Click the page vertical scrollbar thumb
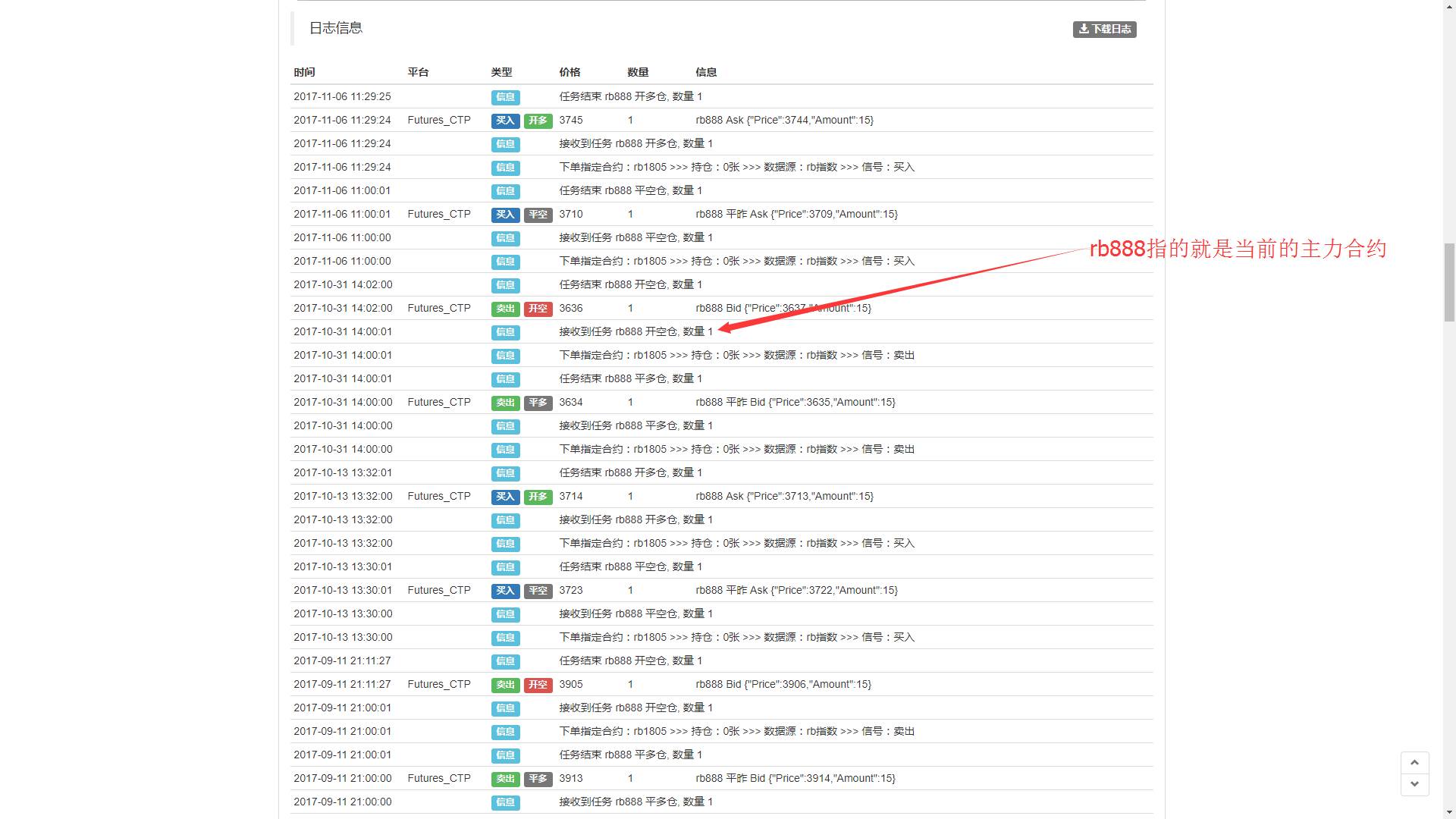Viewport: 1456px width, 819px height. click(x=1449, y=282)
